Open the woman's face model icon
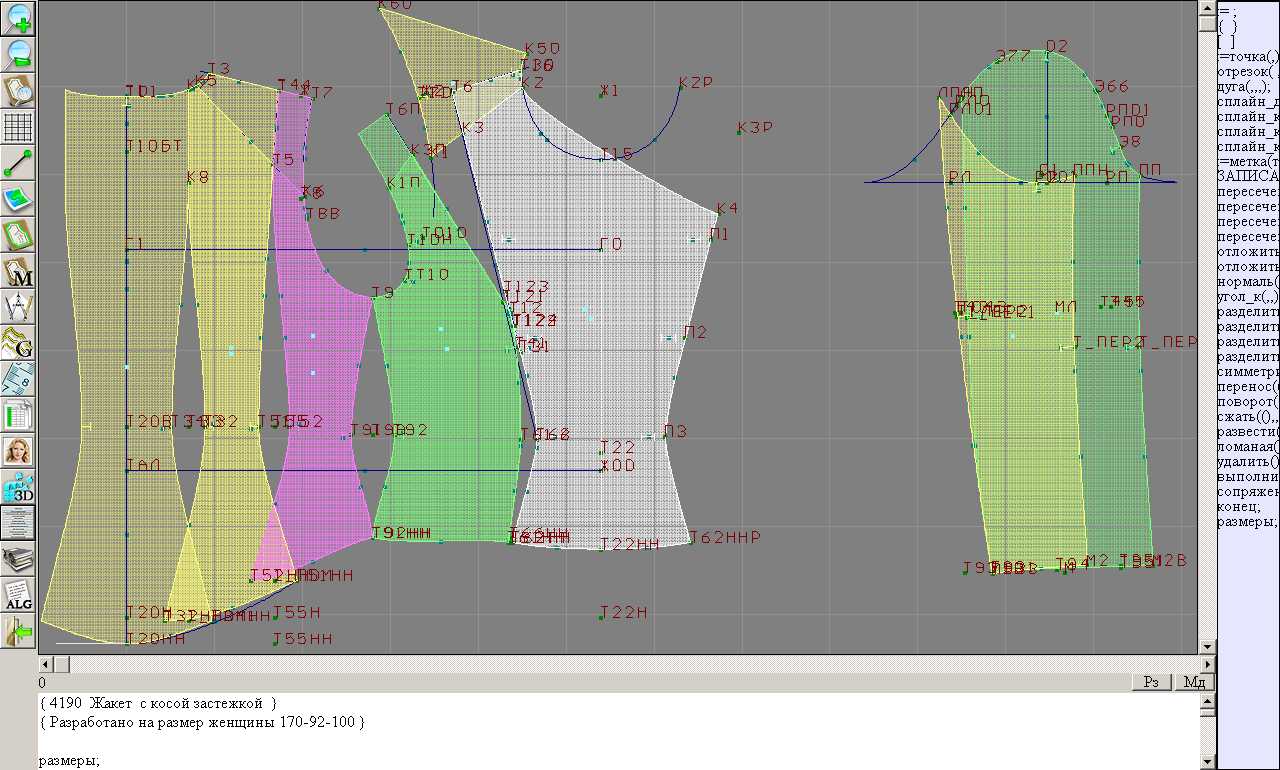 coord(19,451)
